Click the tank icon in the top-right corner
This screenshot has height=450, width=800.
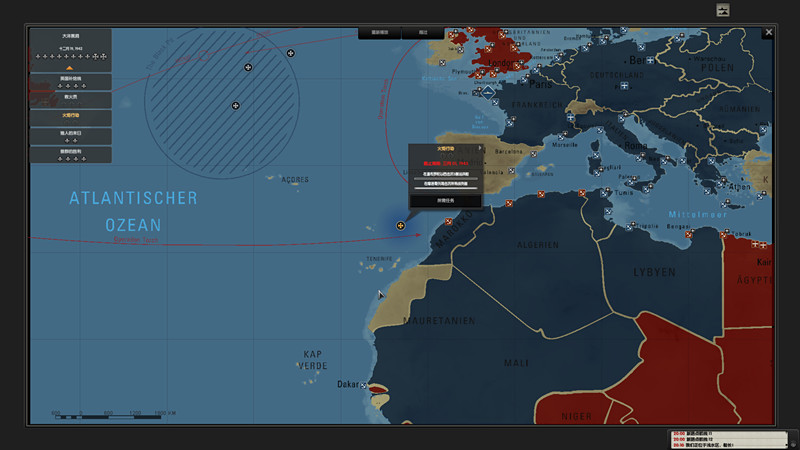pyautogui.click(x=724, y=10)
